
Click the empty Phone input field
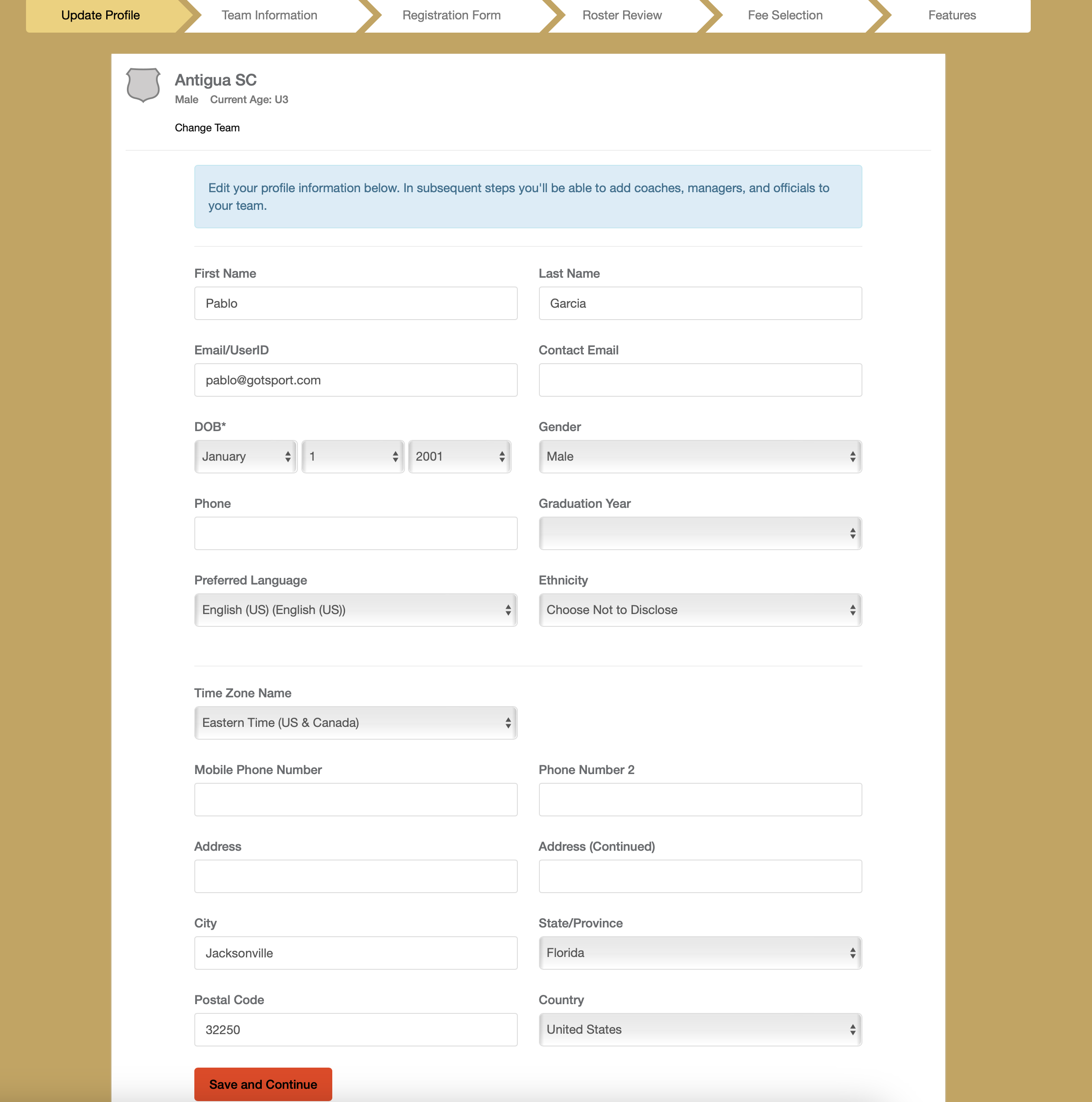pyautogui.click(x=356, y=533)
